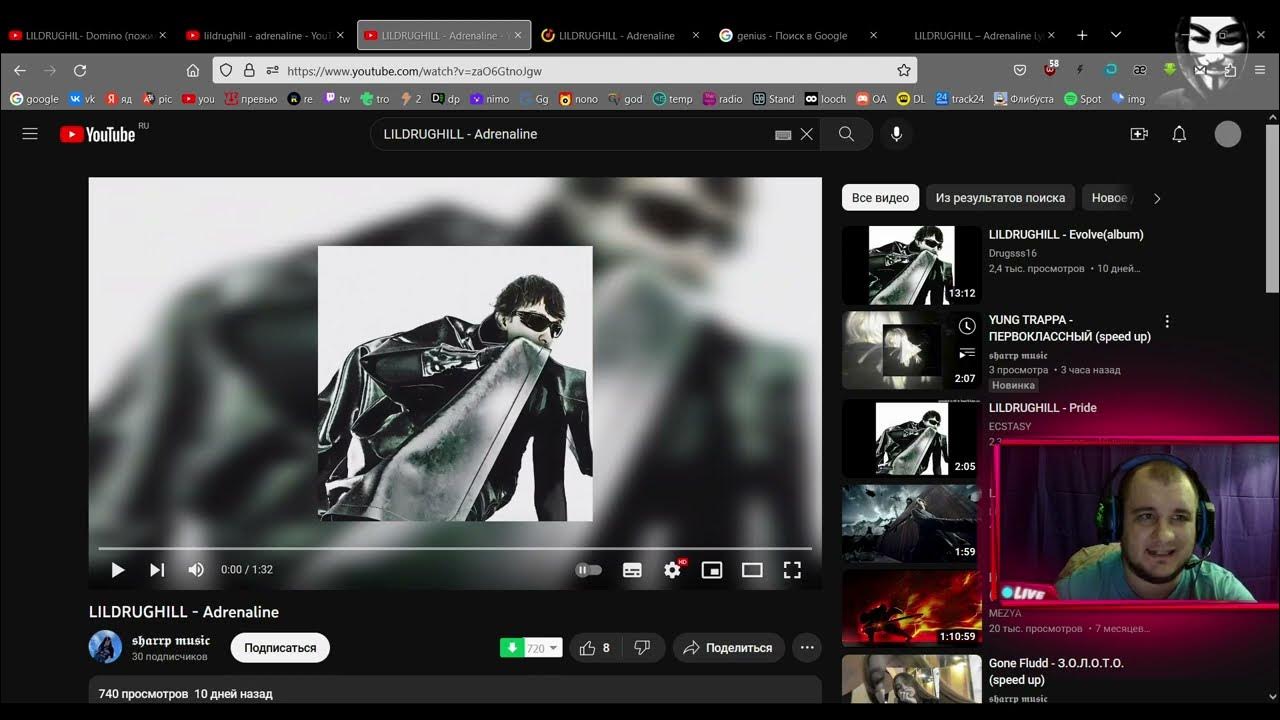Open a new browser tab

(x=1082, y=35)
